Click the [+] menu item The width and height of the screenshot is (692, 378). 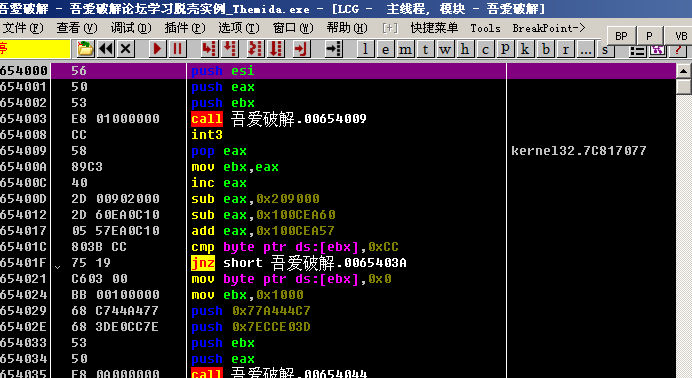pyautogui.click(x=390, y=28)
